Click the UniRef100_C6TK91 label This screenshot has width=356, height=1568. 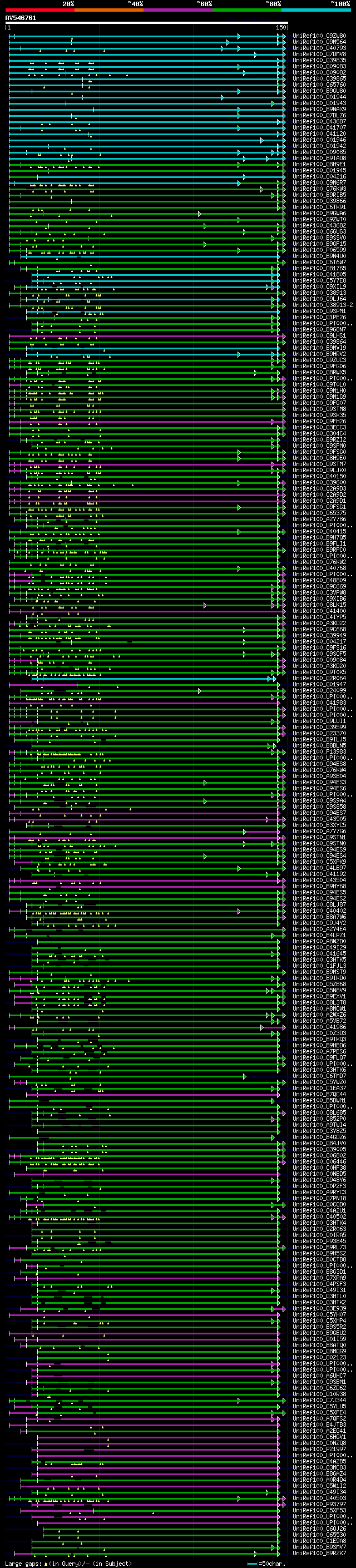pos(319,207)
